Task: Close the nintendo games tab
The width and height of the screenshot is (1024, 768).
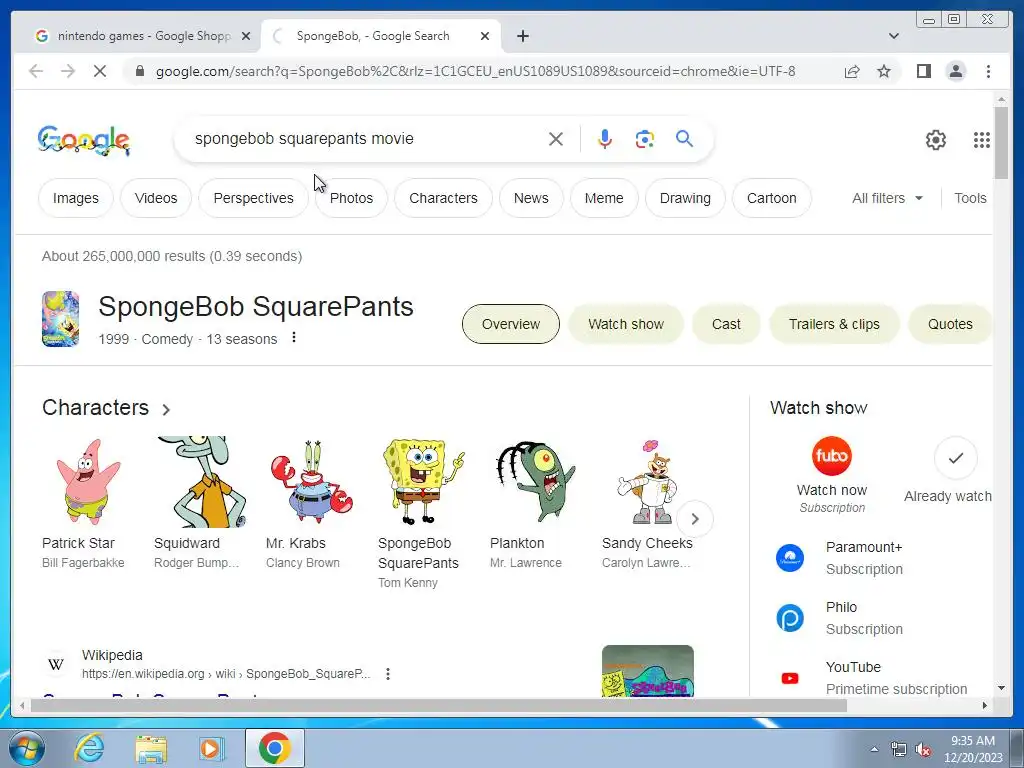Action: pyautogui.click(x=246, y=36)
